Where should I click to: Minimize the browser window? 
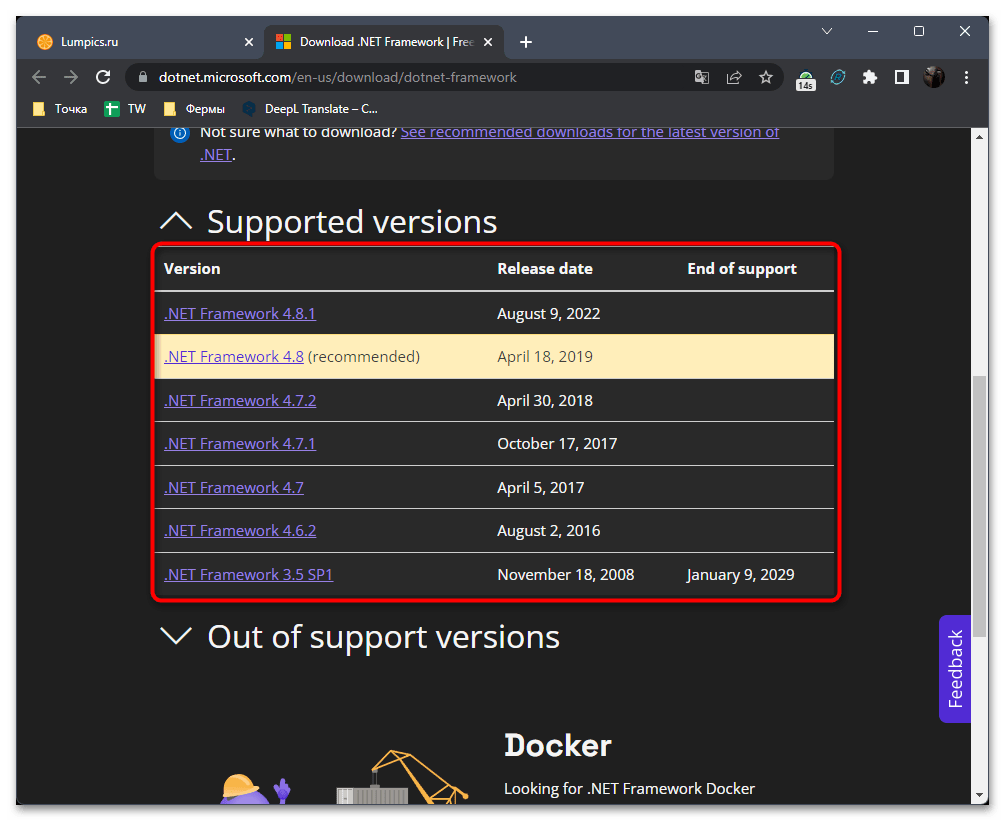(x=873, y=31)
